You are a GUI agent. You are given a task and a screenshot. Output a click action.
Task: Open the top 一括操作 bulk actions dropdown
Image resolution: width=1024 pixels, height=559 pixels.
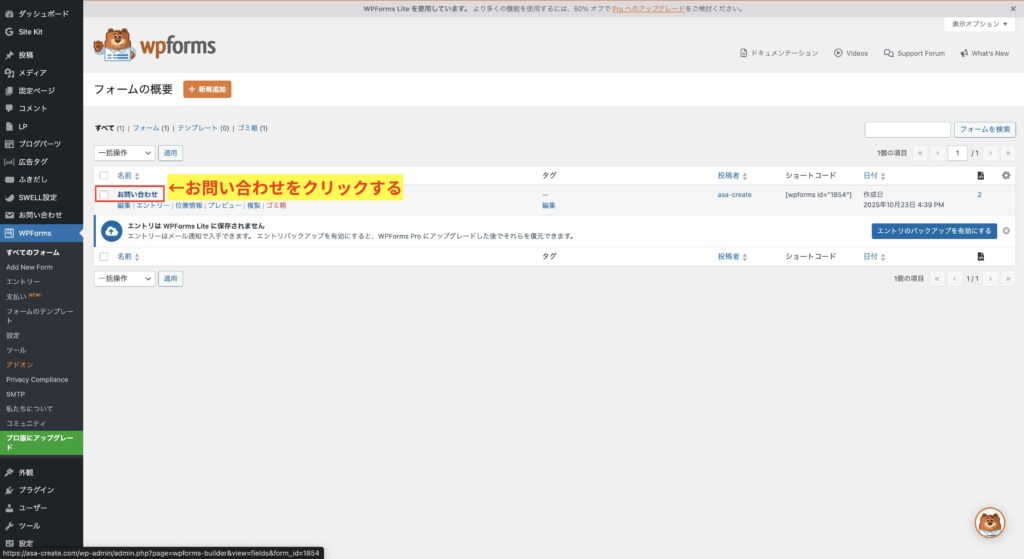click(124, 153)
